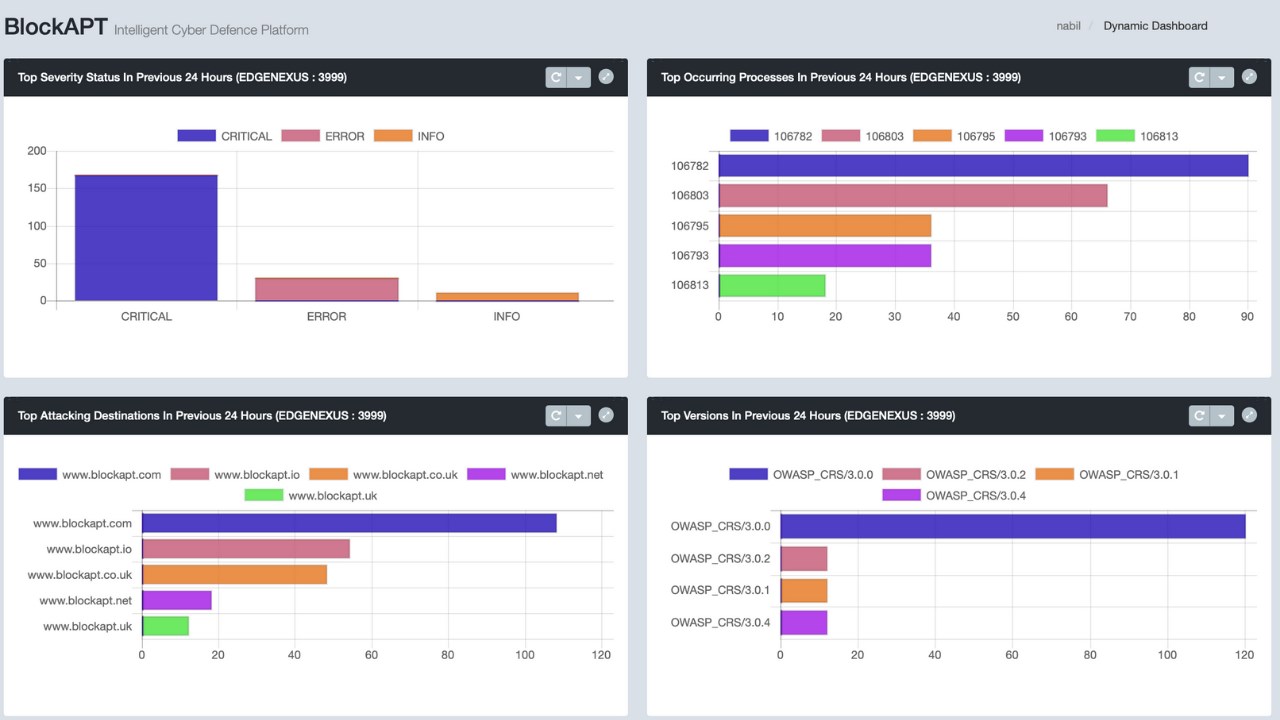
Task: Click the Dynamic Dashboard breadcrumb
Action: [1155, 26]
